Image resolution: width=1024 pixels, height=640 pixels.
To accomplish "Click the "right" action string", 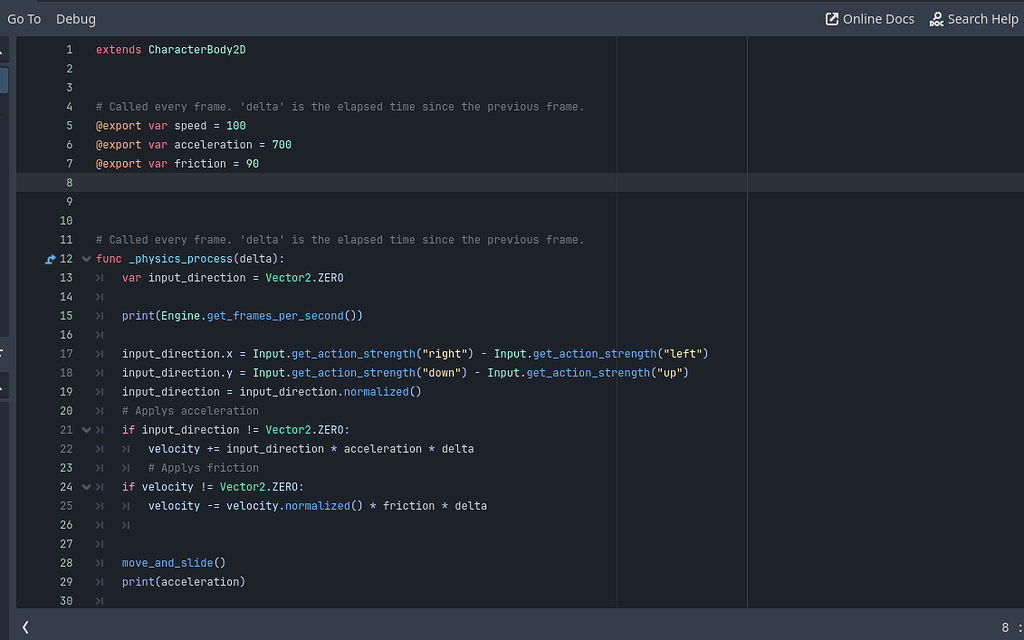I will pyautogui.click(x=445, y=354).
